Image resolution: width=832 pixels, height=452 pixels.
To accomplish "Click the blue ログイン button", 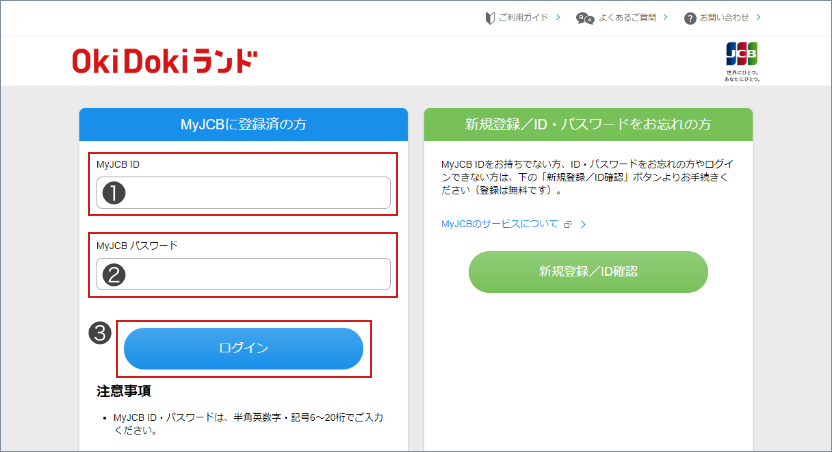I will [244, 349].
